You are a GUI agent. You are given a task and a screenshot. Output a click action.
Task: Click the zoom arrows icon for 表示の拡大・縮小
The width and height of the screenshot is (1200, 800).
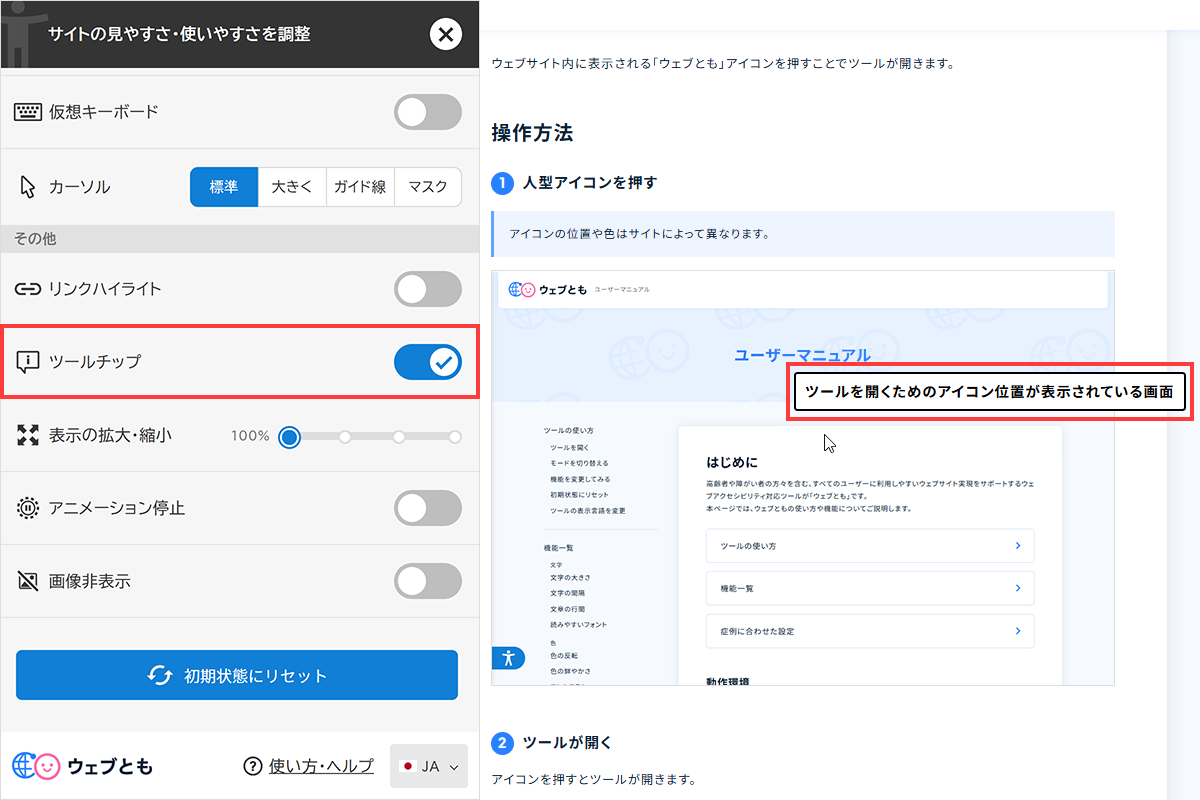[x=25, y=437]
